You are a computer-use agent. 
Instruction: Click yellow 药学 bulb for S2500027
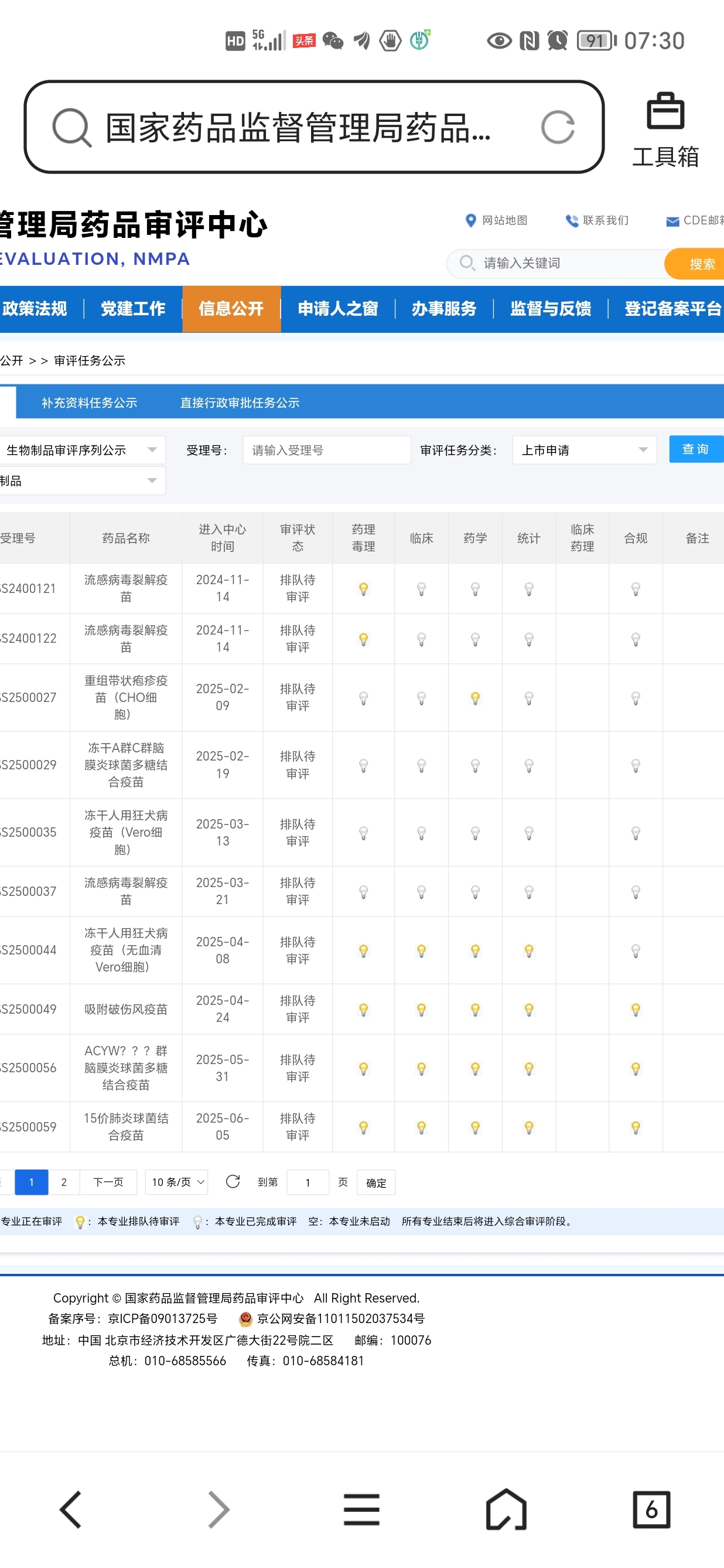coord(475,698)
